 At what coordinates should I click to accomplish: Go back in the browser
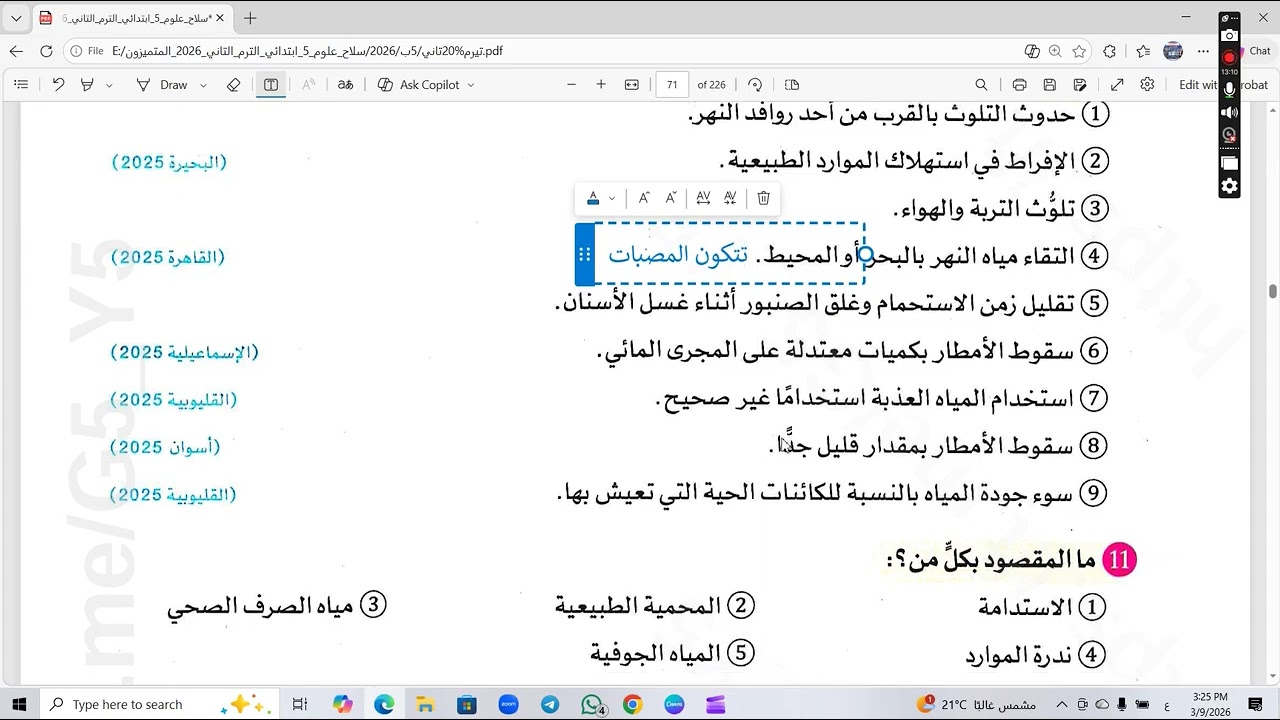coord(16,51)
